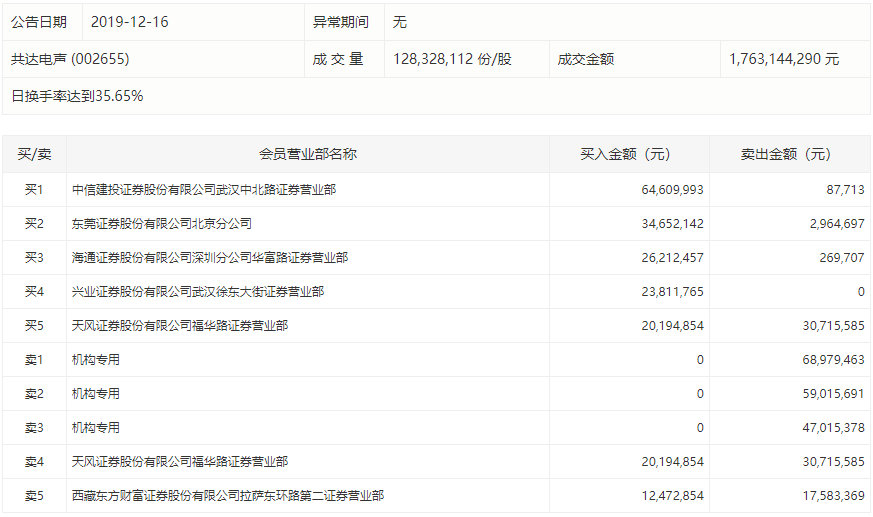Click buy amount 64,609,993

673,190
